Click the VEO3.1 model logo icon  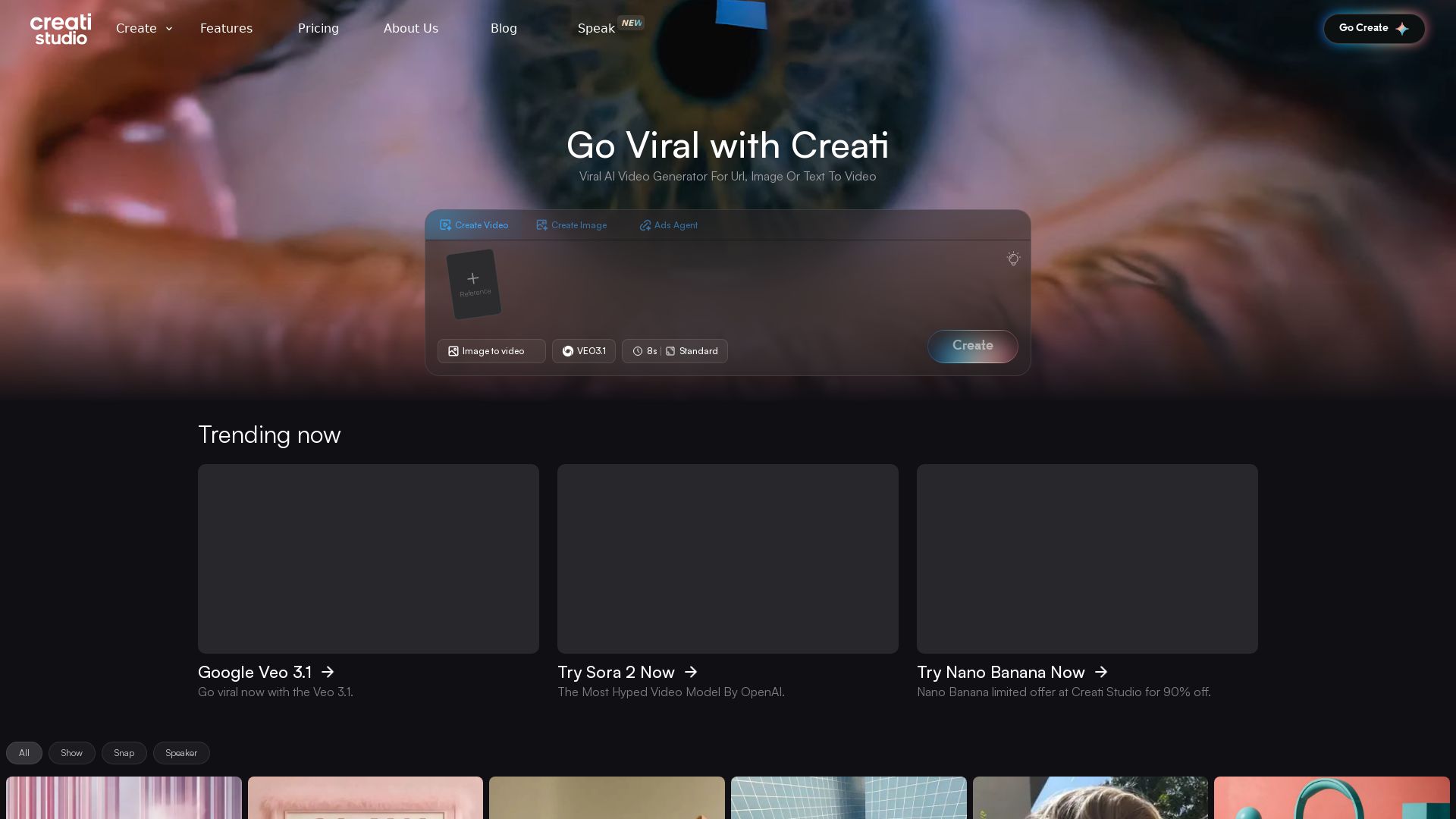568,351
